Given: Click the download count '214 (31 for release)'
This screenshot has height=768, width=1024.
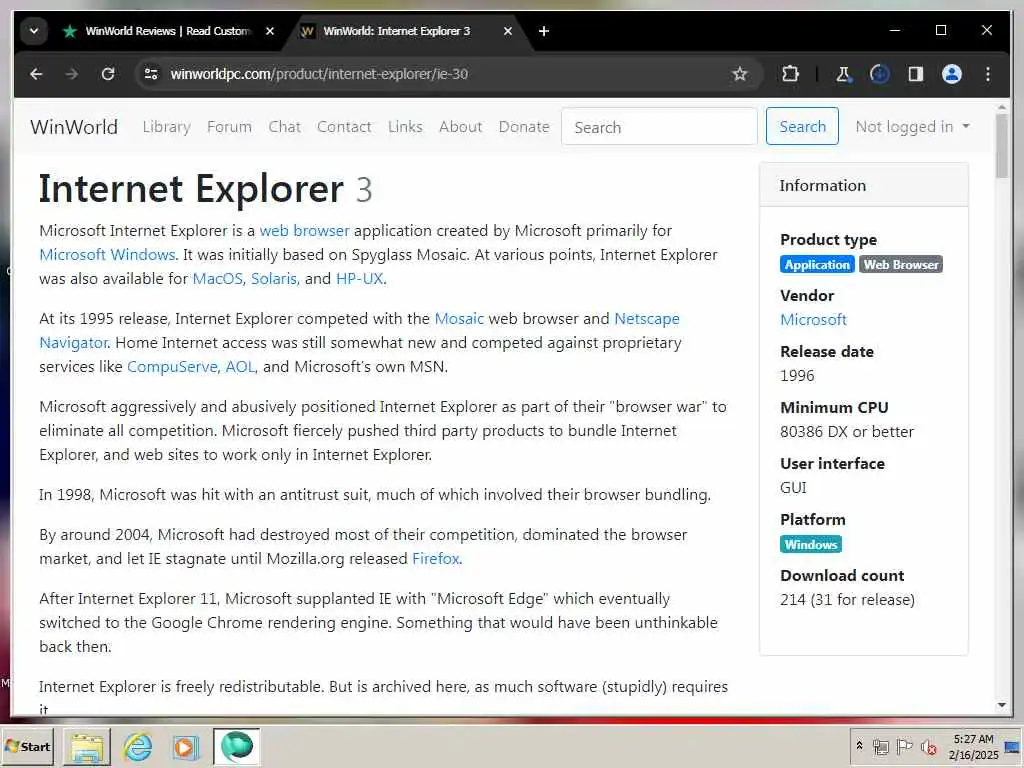Looking at the screenshot, I should (847, 600).
